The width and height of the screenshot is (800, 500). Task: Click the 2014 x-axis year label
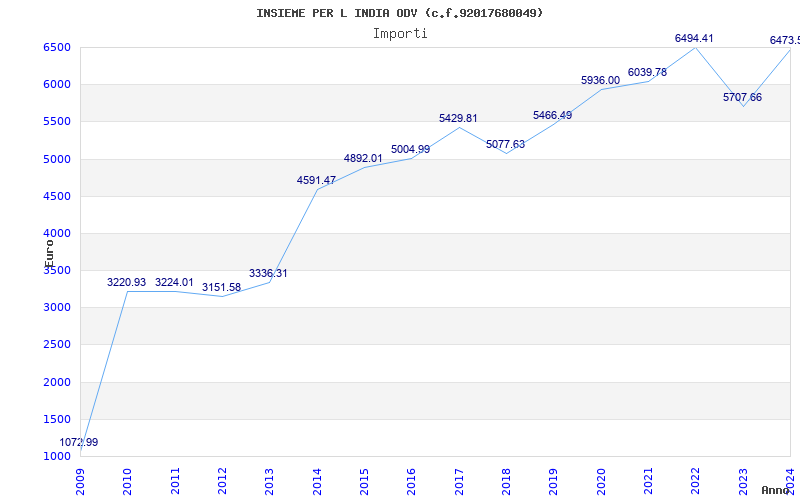point(317,482)
